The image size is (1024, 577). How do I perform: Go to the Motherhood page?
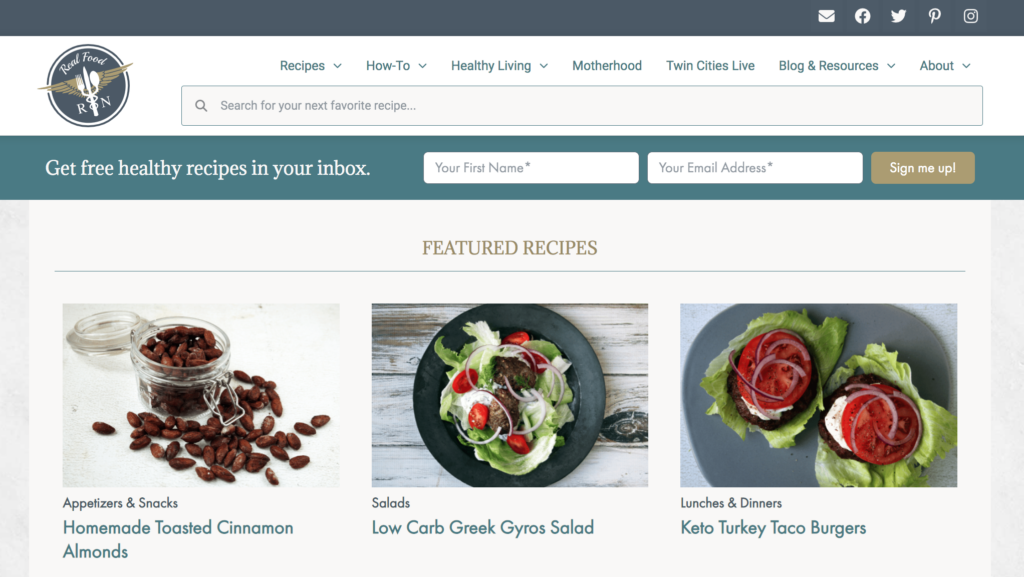pyautogui.click(x=607, y=66)
